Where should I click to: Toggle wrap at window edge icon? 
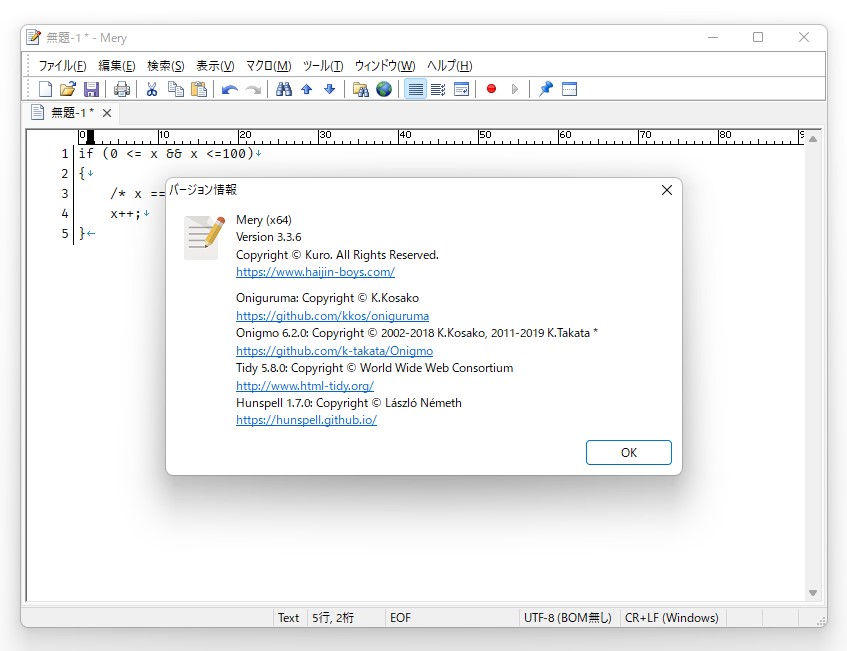click(x=461, y=89)
